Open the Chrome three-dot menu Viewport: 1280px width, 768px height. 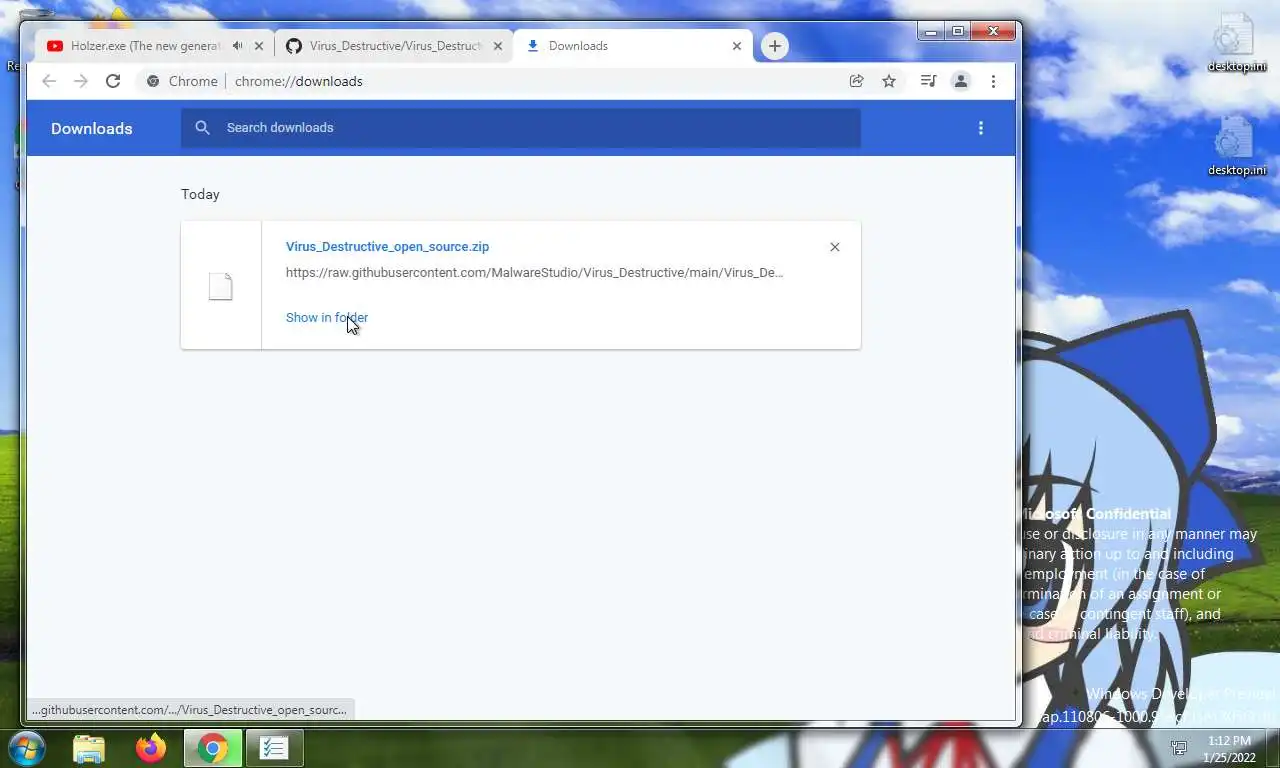[x=993, y=81]
